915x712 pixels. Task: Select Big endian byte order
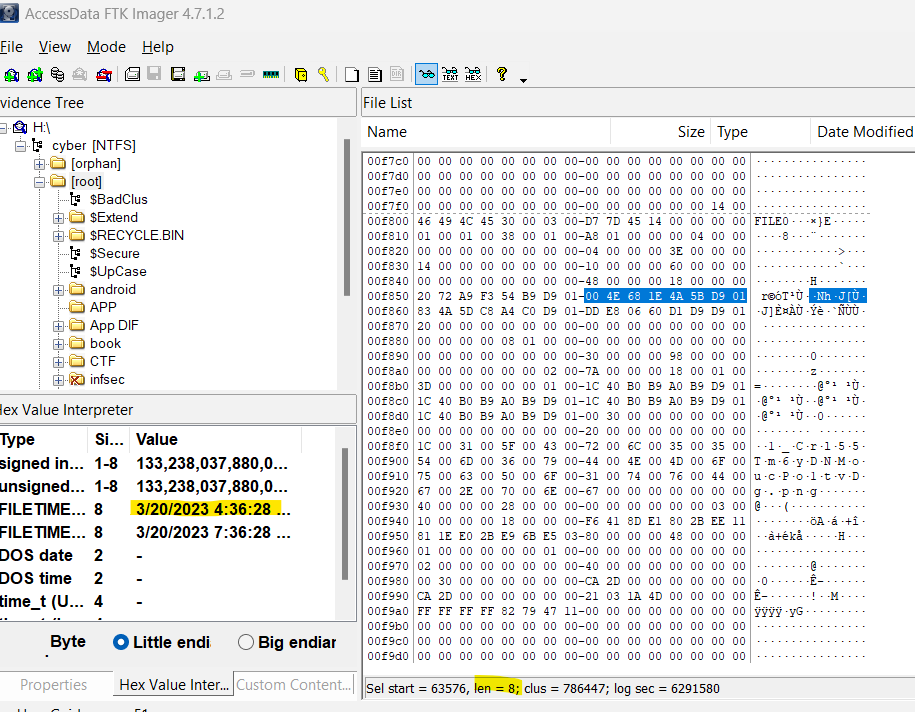[246, 643]
